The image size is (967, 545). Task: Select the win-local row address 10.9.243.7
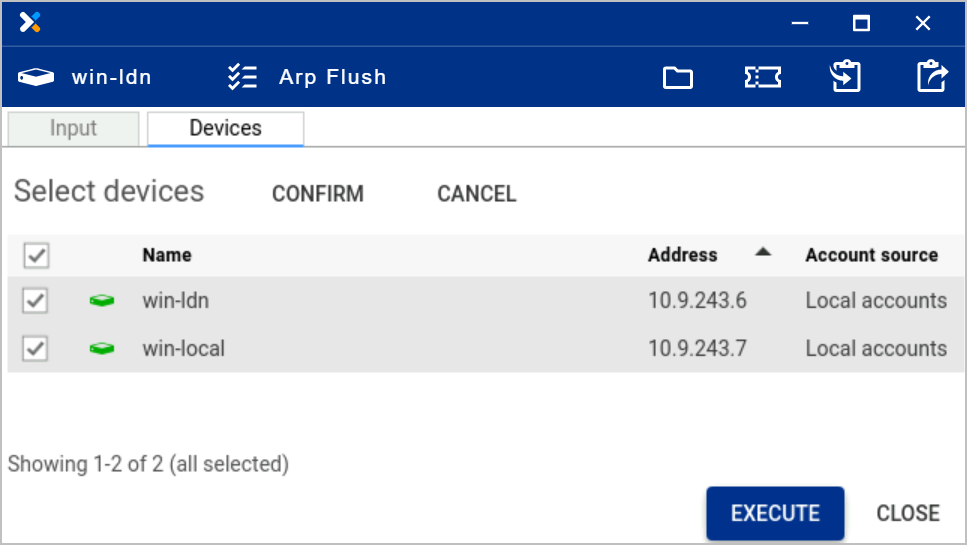click(x=697, y=349)
